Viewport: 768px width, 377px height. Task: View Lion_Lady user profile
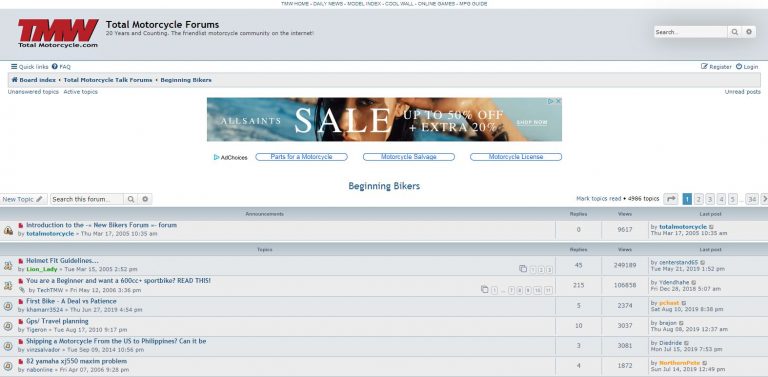point(42,269)
